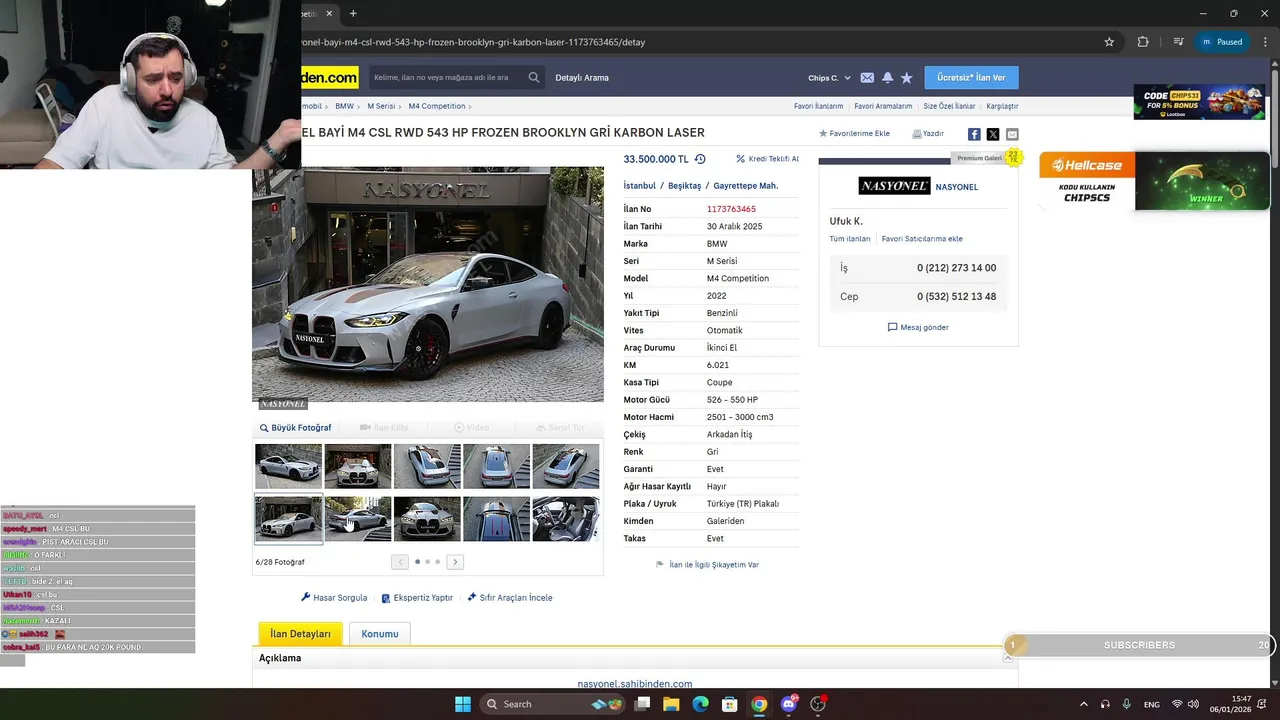Open favorites star icon in header

click(x=906, y=78)
